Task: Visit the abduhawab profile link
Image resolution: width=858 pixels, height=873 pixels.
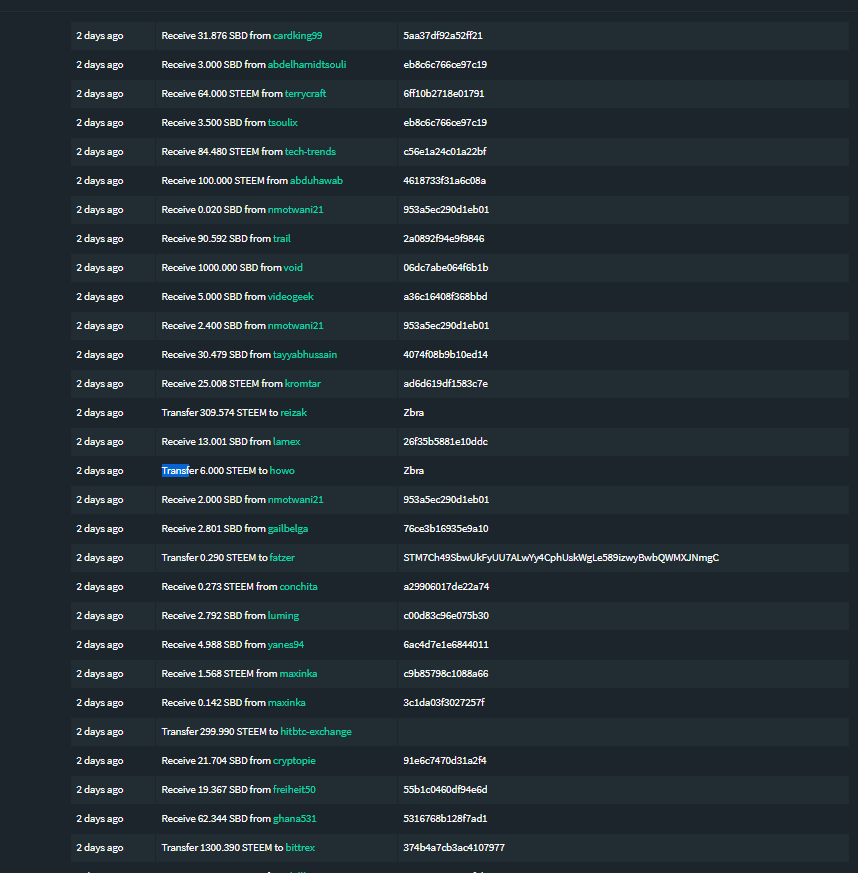Action: (x=317, y=180)
